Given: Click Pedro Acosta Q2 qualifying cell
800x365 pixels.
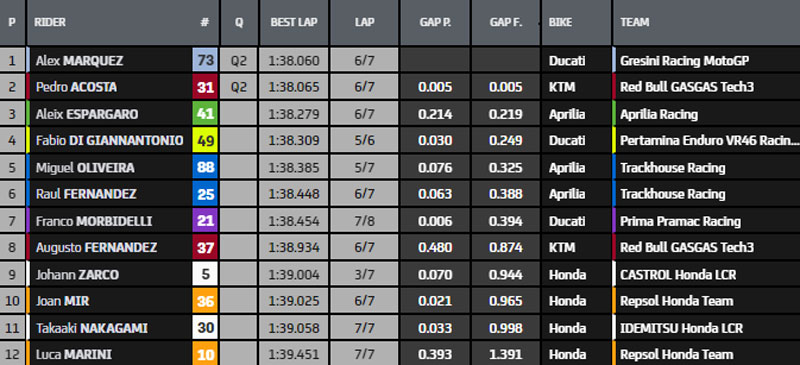Looking at the screenshot, I should pos(239,87).
